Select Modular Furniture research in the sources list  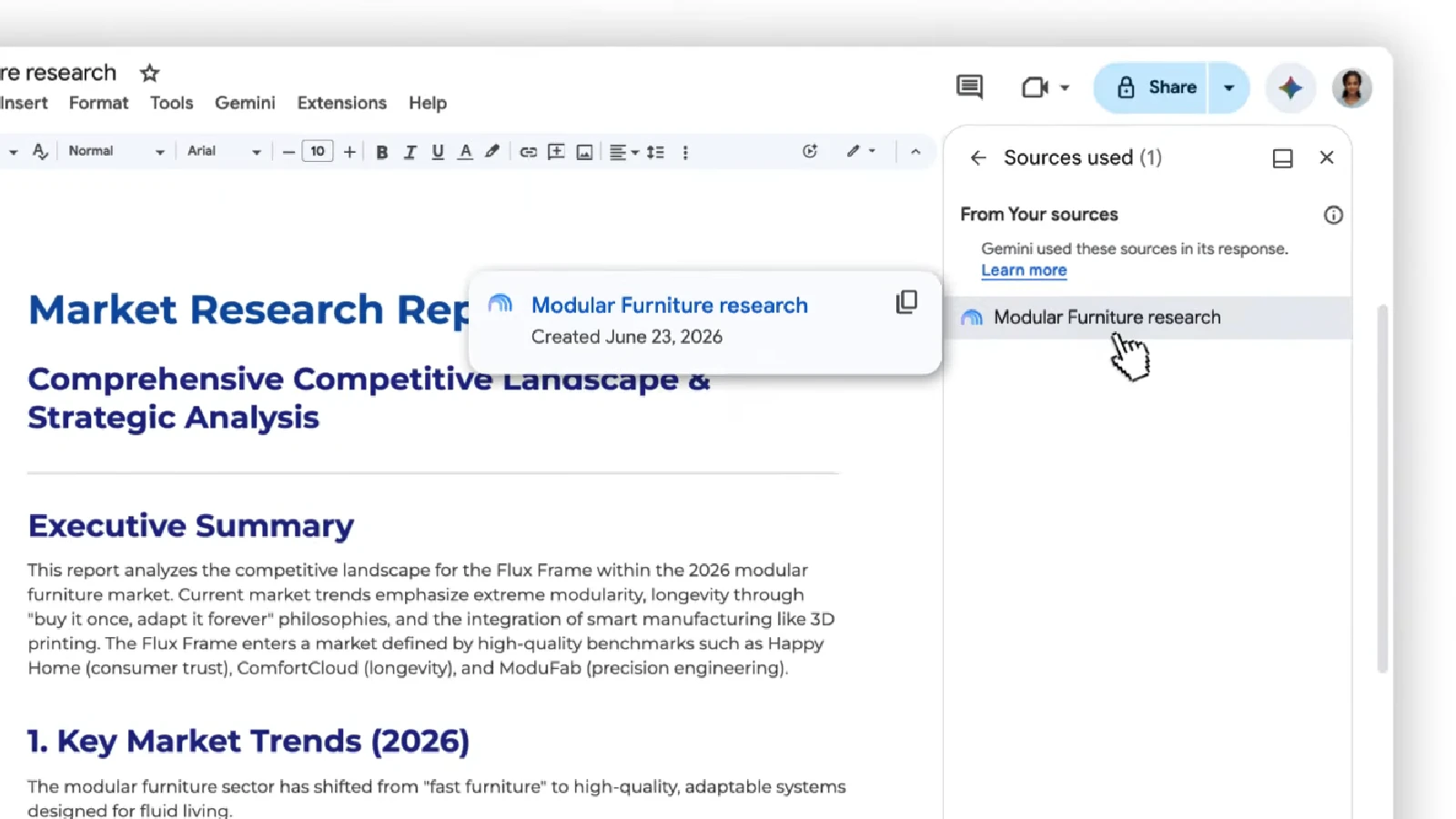[1148, 318]
